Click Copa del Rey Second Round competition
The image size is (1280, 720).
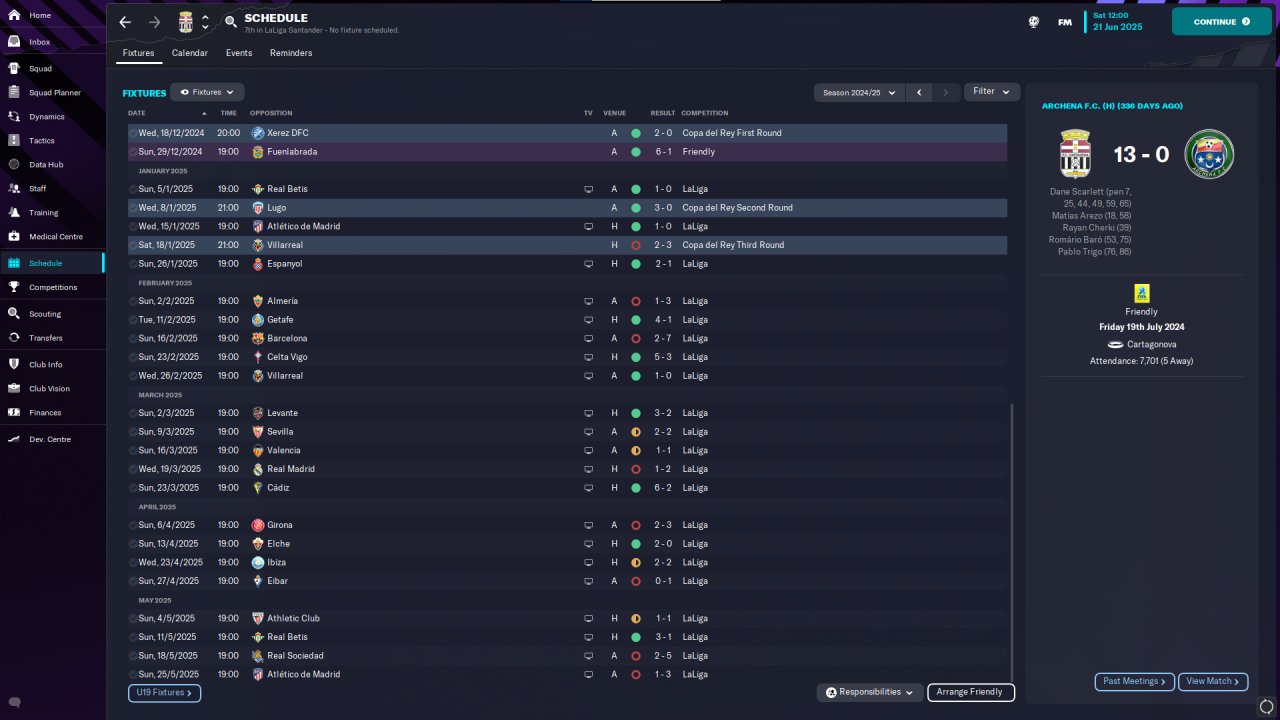[x=738, y=208]
